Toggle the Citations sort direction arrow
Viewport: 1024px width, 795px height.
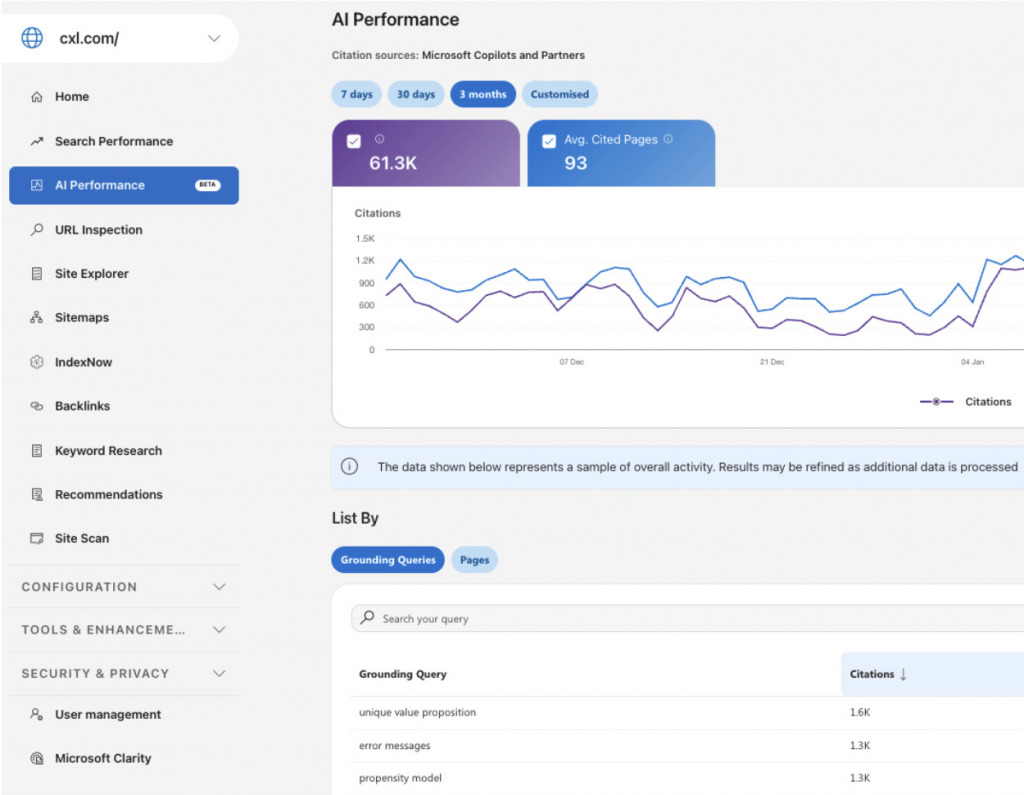coord(902,674)
